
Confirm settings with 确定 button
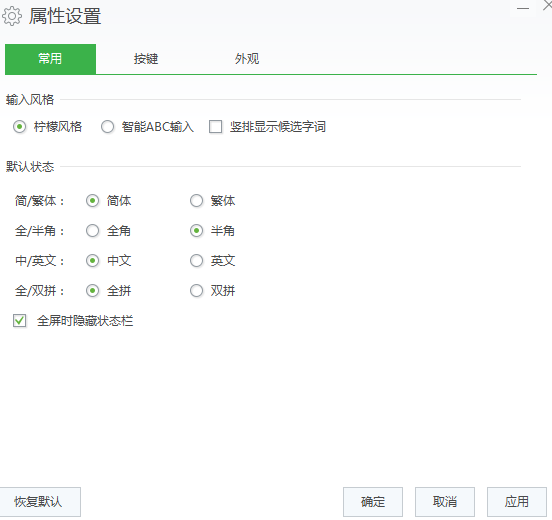(x=373, y=502)
